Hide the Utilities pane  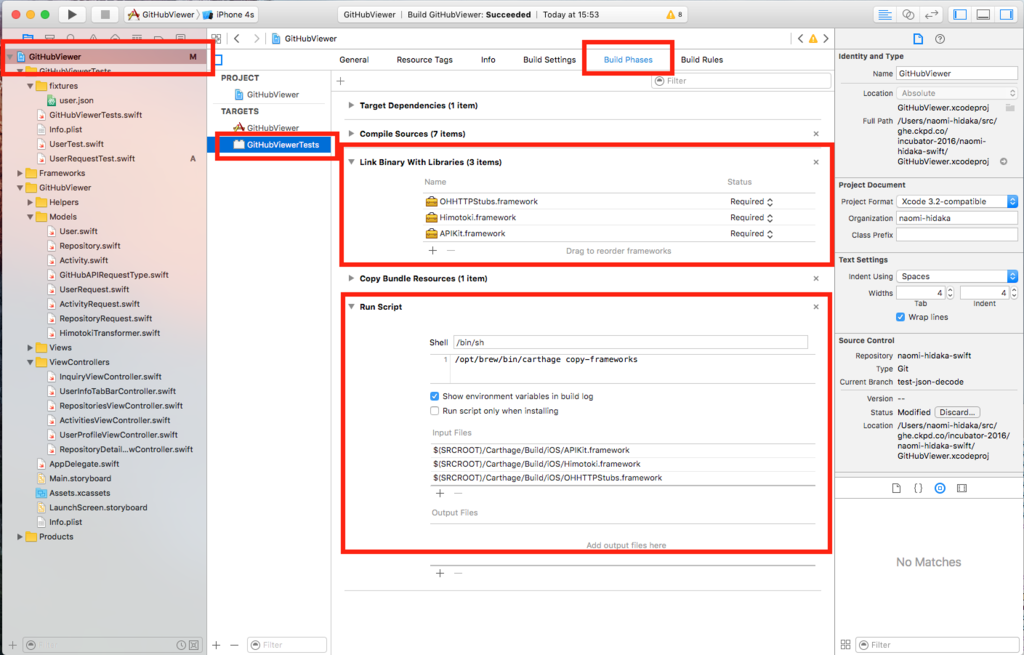click(x=1006, y=14)
